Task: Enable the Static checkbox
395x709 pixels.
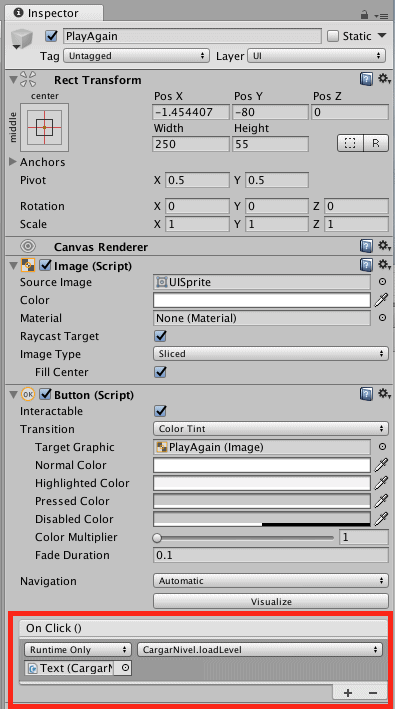Action: 333,36
